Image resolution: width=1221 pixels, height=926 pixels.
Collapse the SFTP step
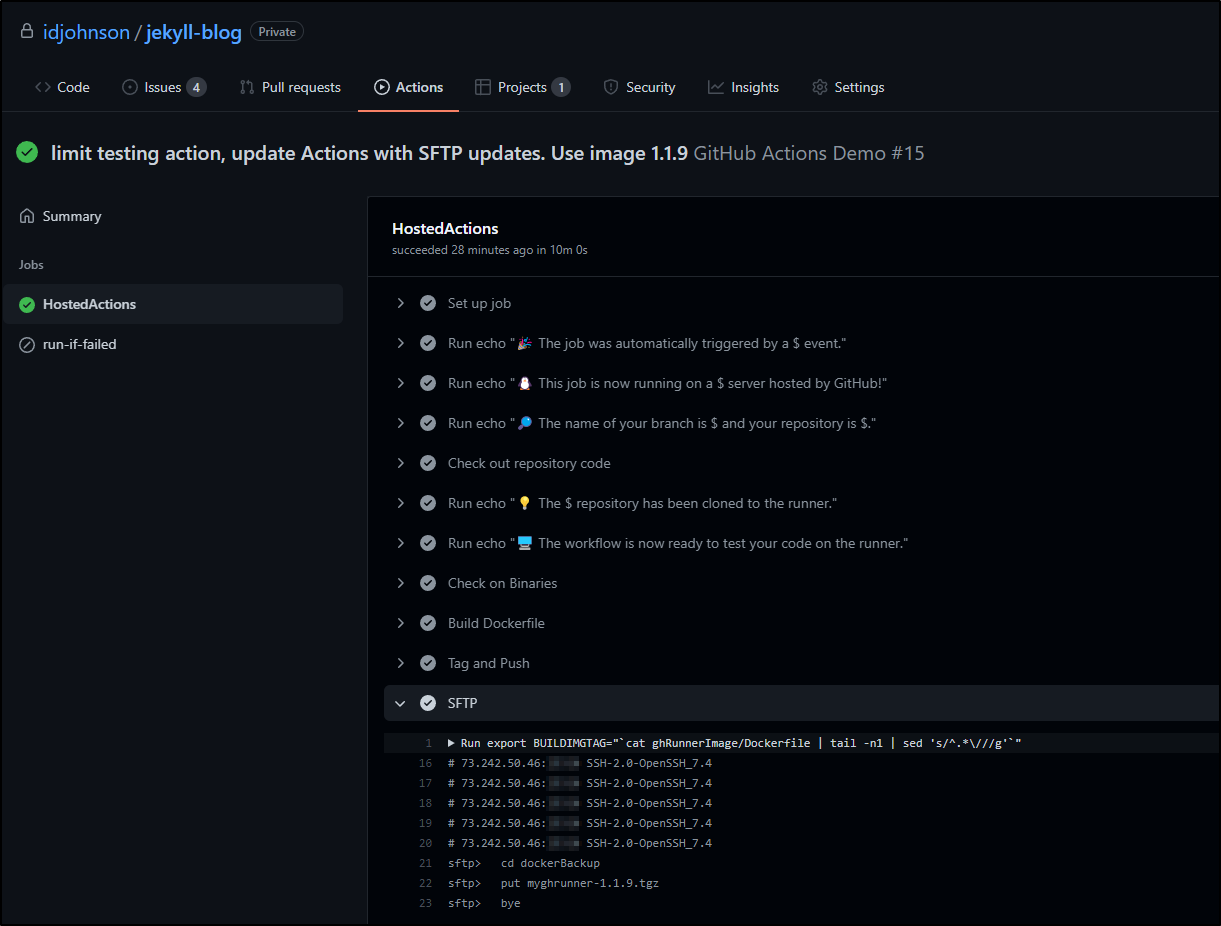point(400,703)
